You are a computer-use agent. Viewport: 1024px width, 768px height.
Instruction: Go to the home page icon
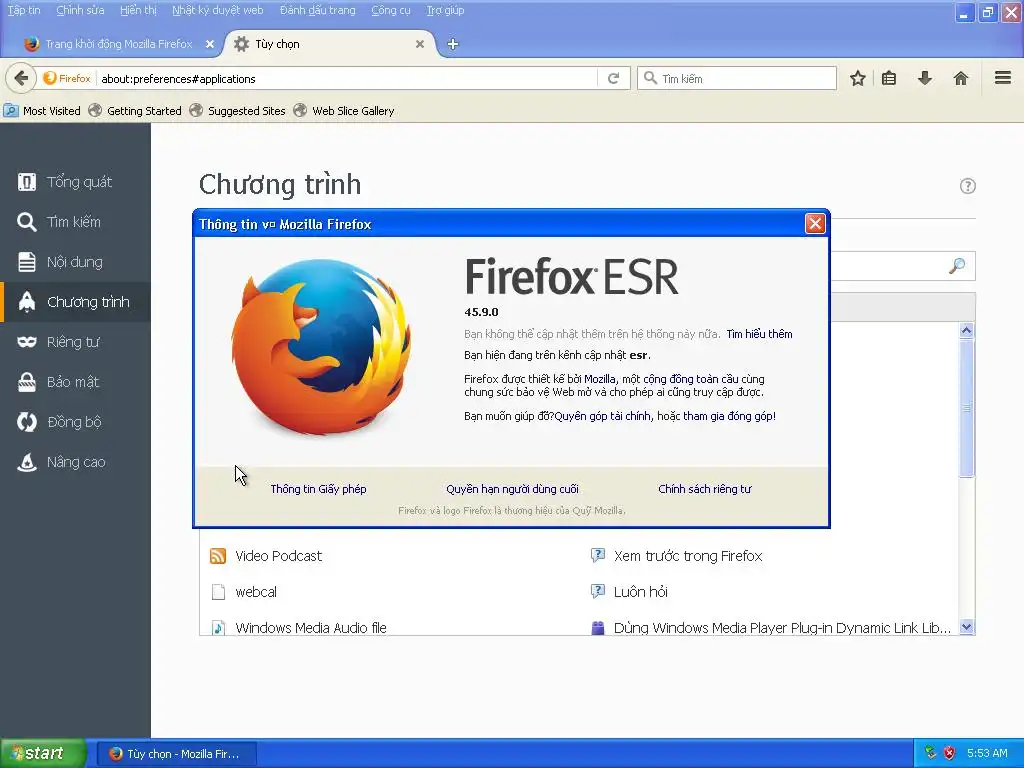pyautogui.click(x=961, y=78)
